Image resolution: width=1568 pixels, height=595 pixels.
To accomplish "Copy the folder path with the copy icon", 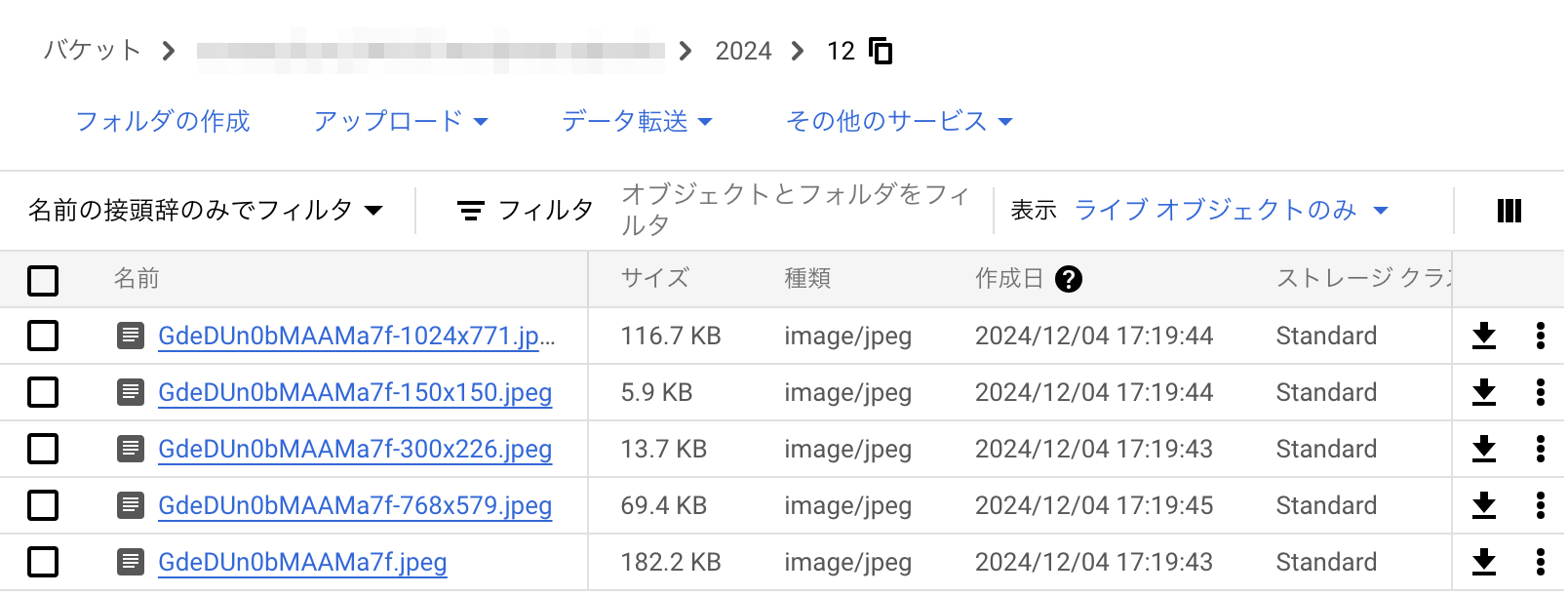I will pyautogui.click(x=881, y=51).
